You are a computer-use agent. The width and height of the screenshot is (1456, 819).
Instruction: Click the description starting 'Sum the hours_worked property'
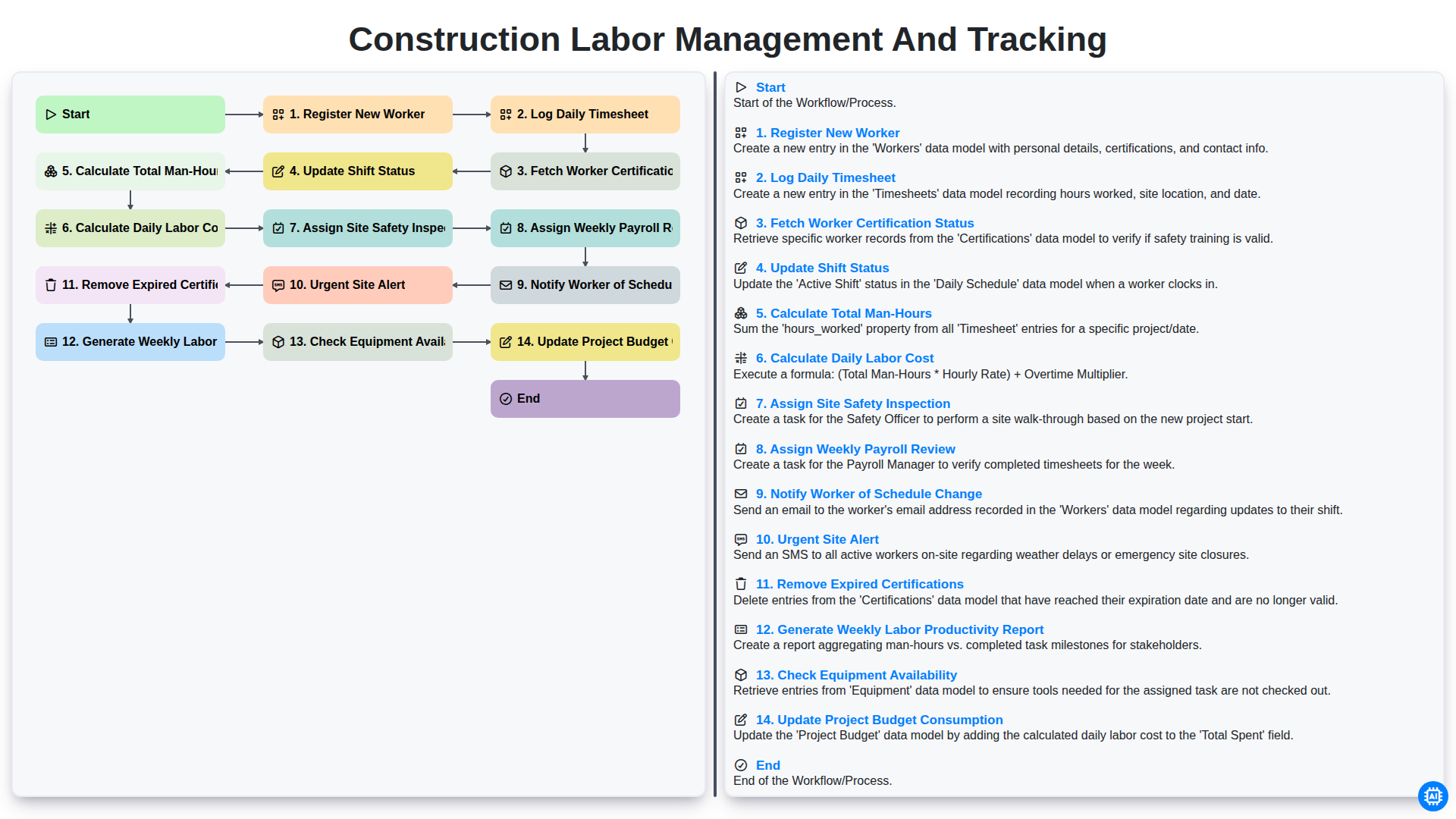965,329
